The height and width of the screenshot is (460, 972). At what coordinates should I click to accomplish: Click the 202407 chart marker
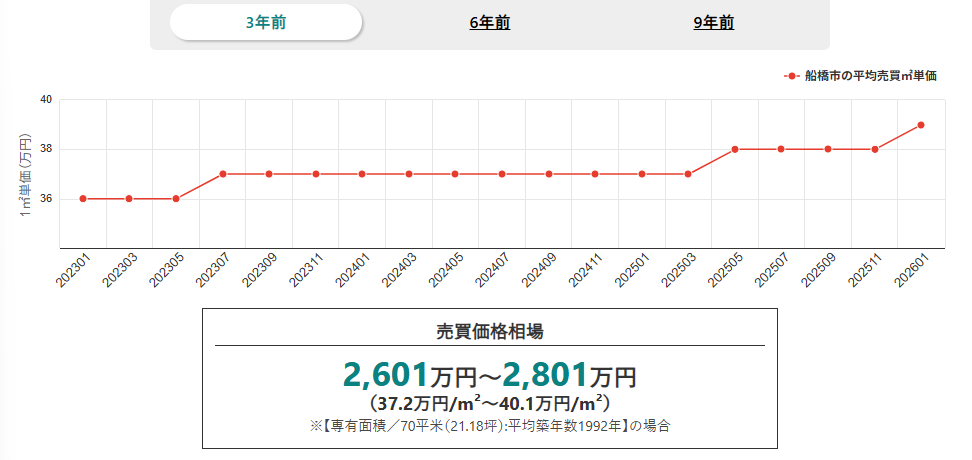(502, 174)
